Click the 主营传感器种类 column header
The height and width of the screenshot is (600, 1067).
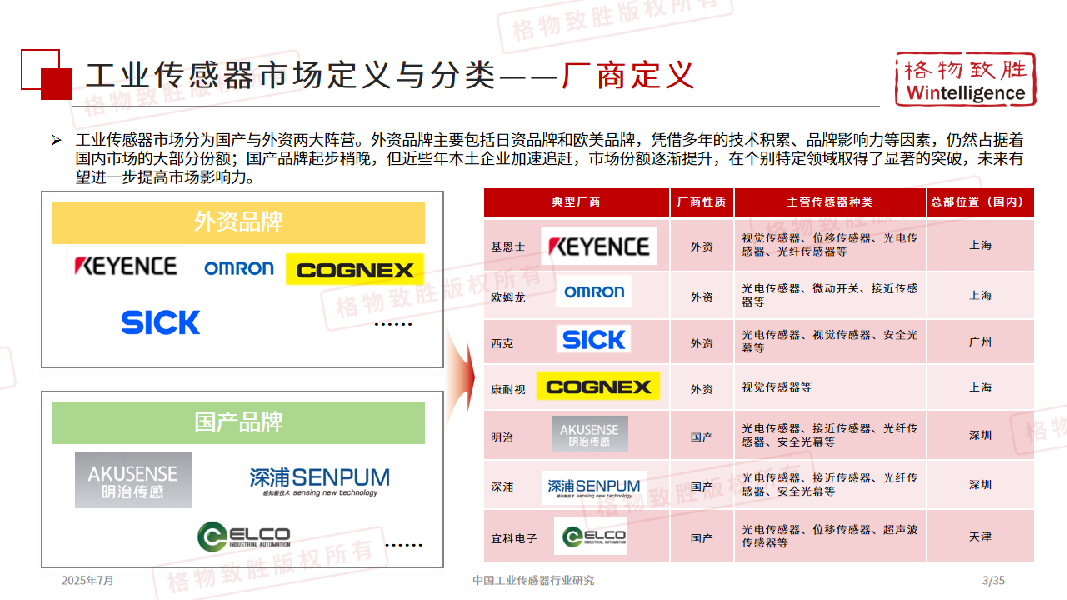(830, 202)
